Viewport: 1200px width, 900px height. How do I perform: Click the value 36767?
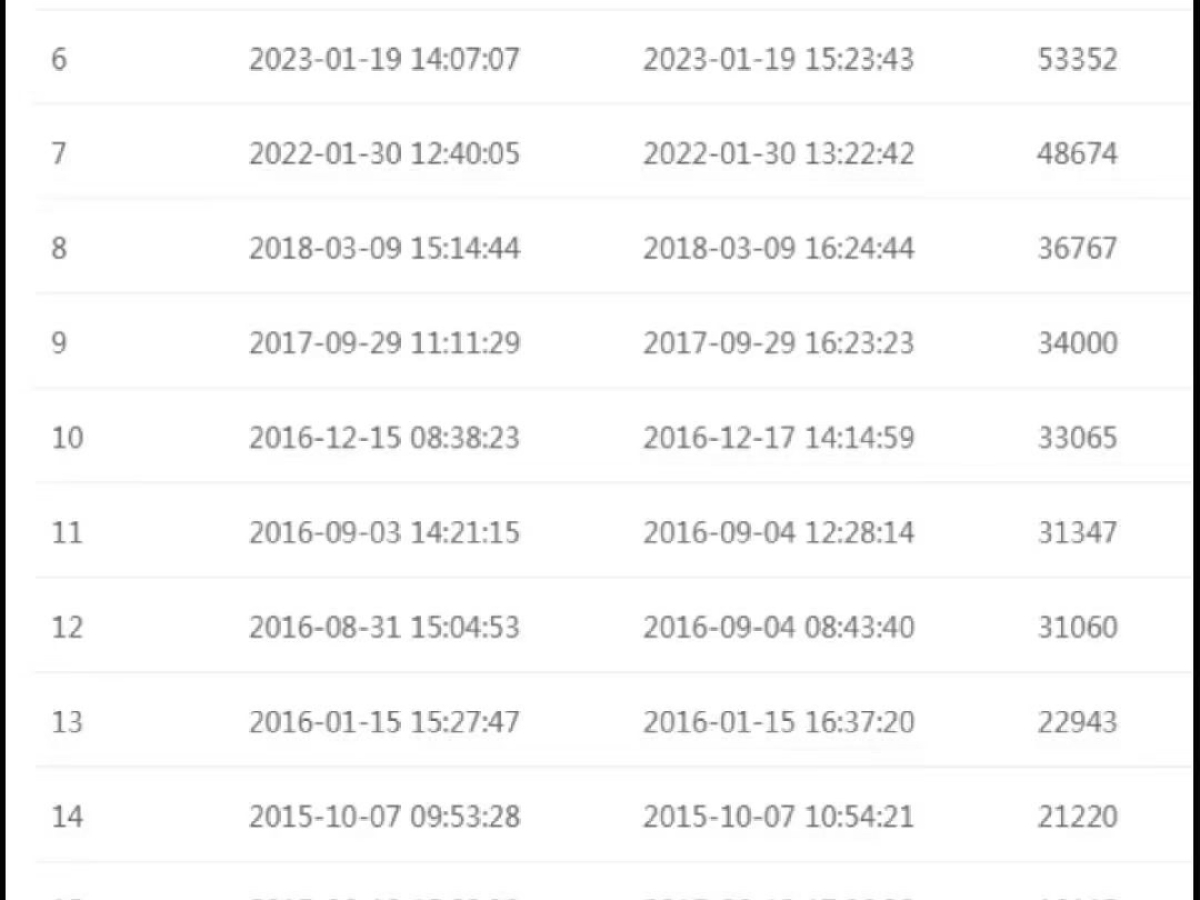point(1077,248)
